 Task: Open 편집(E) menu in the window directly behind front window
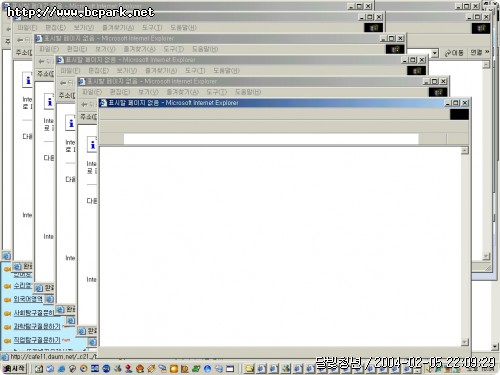tap(120, 92)
